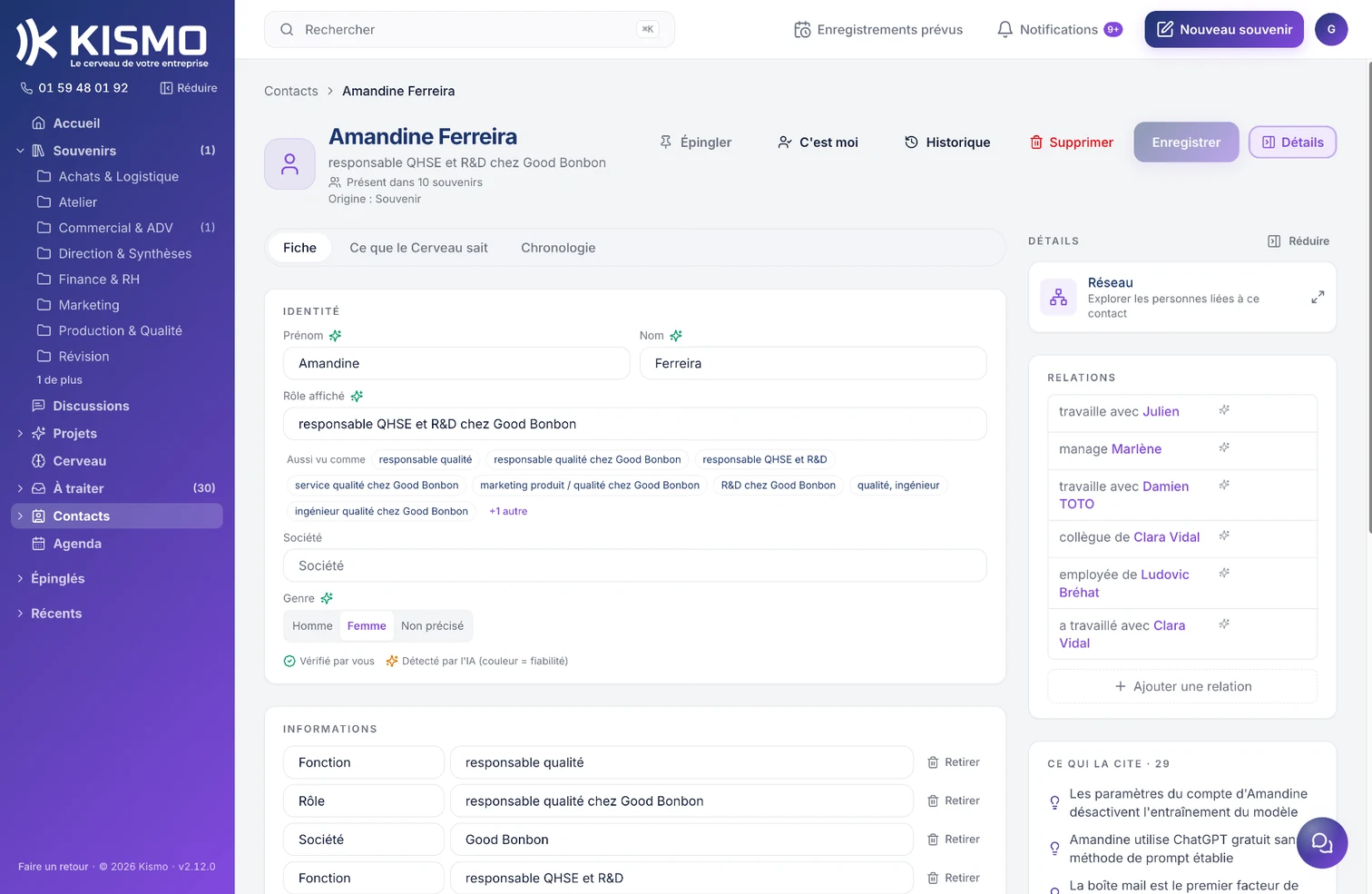Image resolution: width=1372 pixels, height=894 pixels.
Task: Select the Femme gender option
Action: tap(367, 626)
